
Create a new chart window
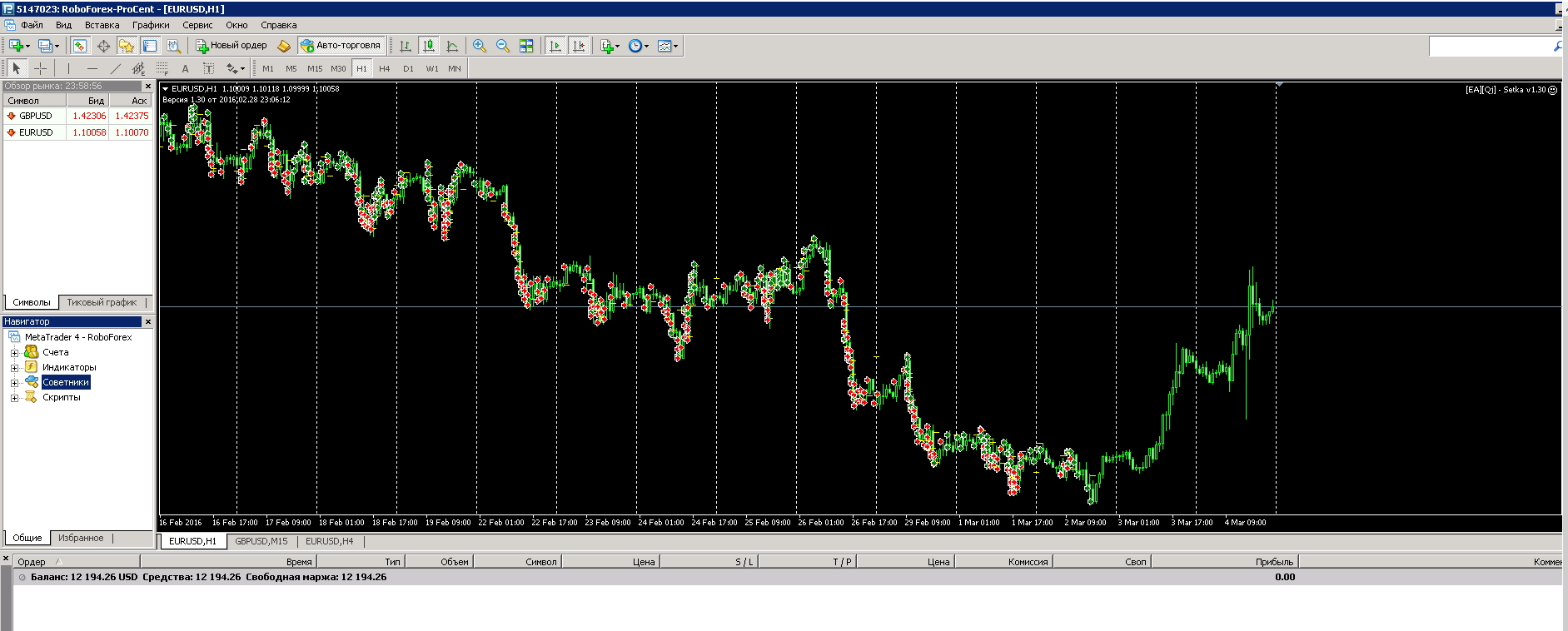(x=16, y=46)
